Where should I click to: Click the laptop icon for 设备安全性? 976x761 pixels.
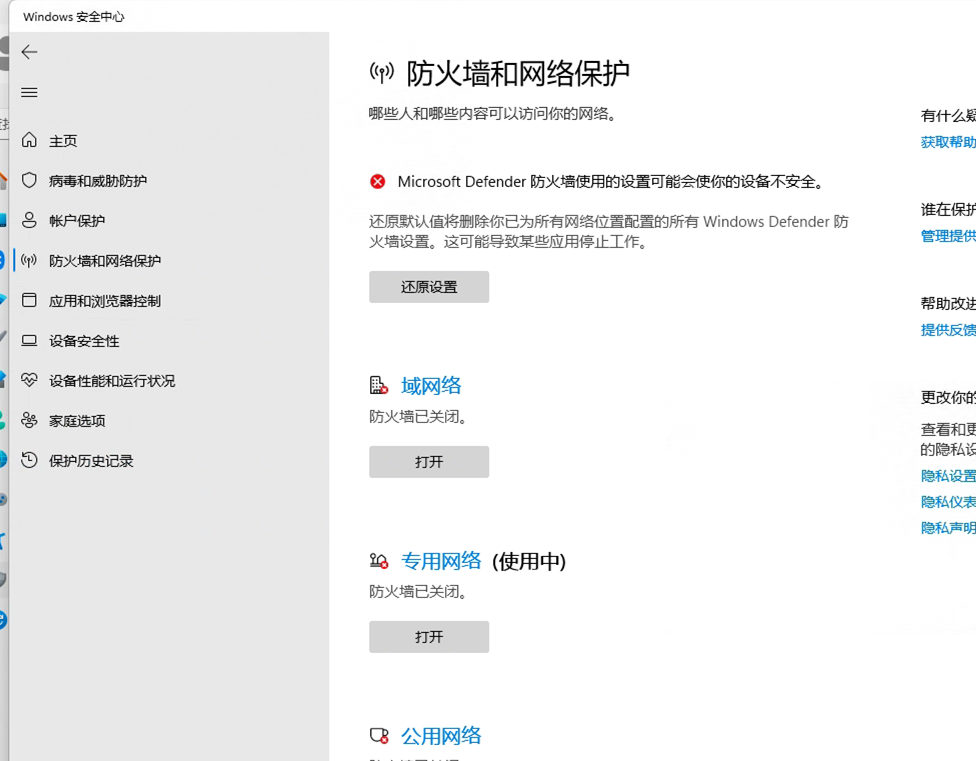pos(29,340)
